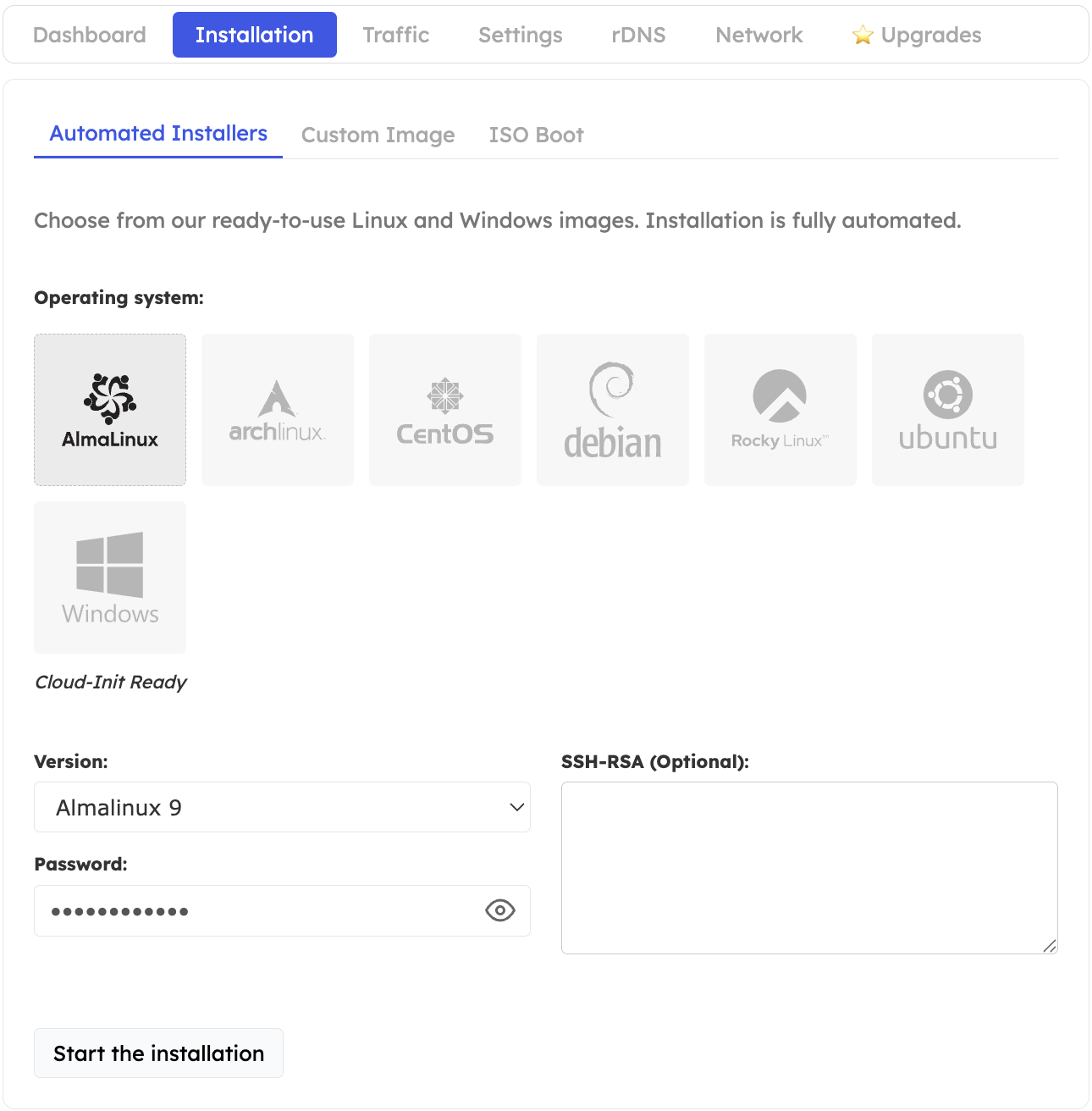Open the ISO Boot tab
This screenshot has width=1092, height=1111.
pyautogui.click(x=535, y=134)
